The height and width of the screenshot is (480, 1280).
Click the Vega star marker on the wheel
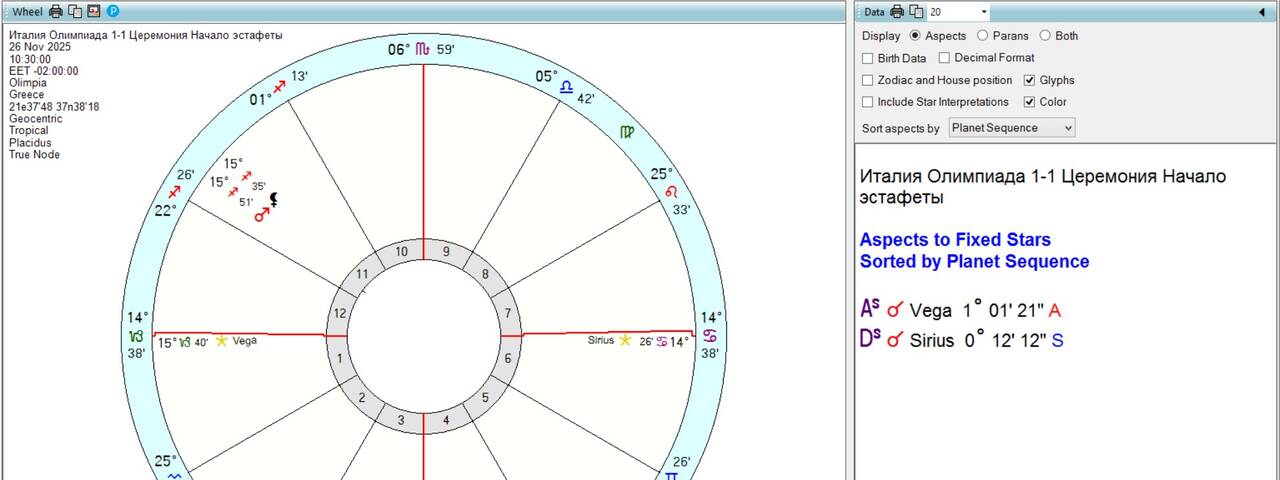[222, 341]
